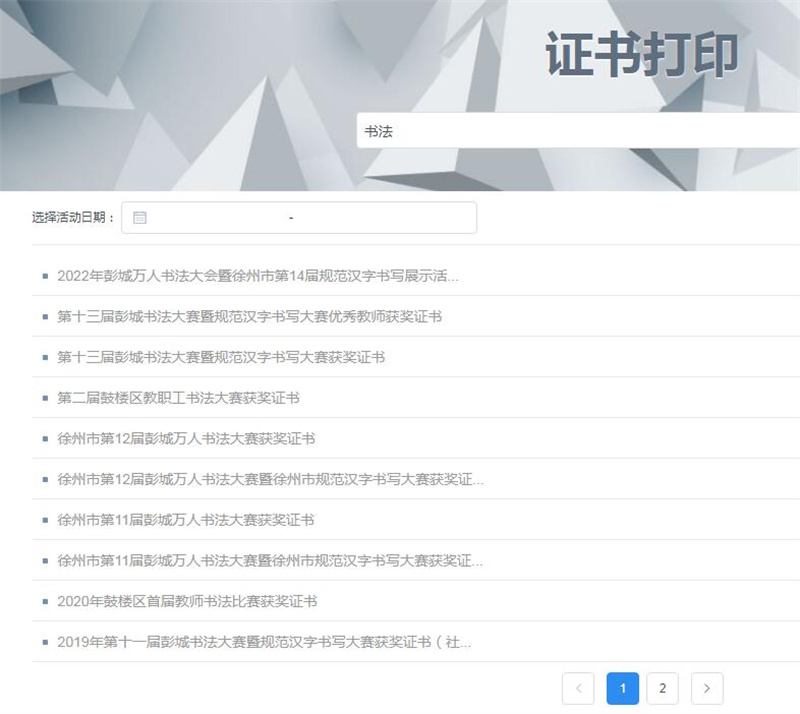The image size is (800, 714).
Task: Open 2022年彭城万人书法大会暨徐州市第14届 certificate entry
Action: point(258,276)
